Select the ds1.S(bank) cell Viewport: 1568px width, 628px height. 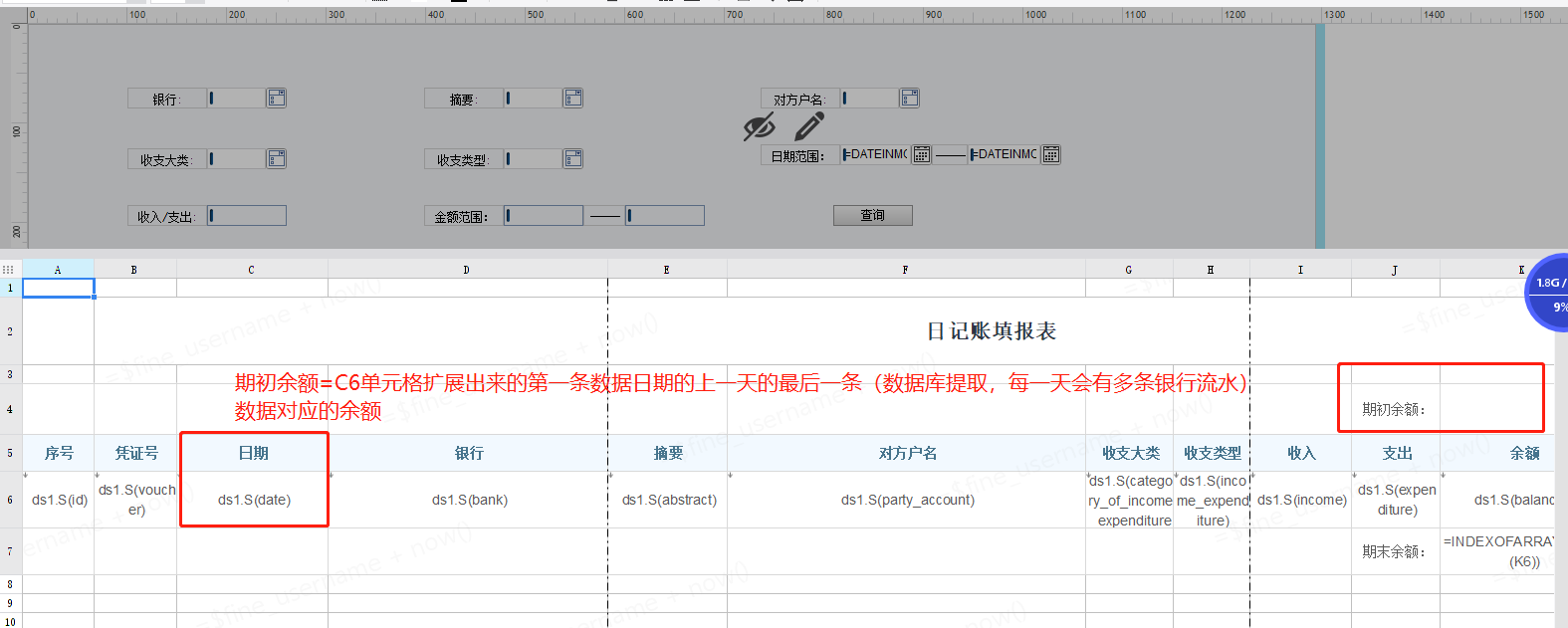[x=469, y=500]
